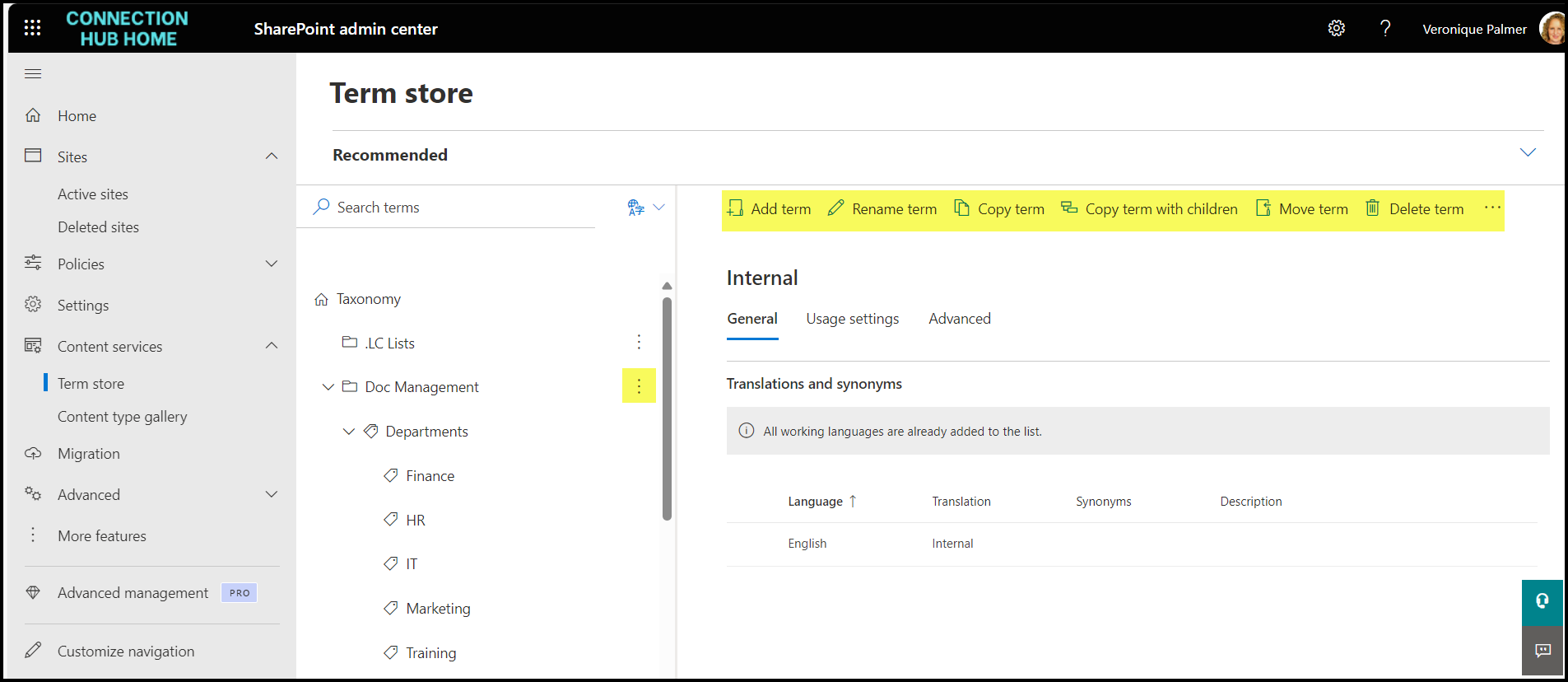1568x682 pixels.
Task: Switch to the Advanced tab
Action: point(959,319)
